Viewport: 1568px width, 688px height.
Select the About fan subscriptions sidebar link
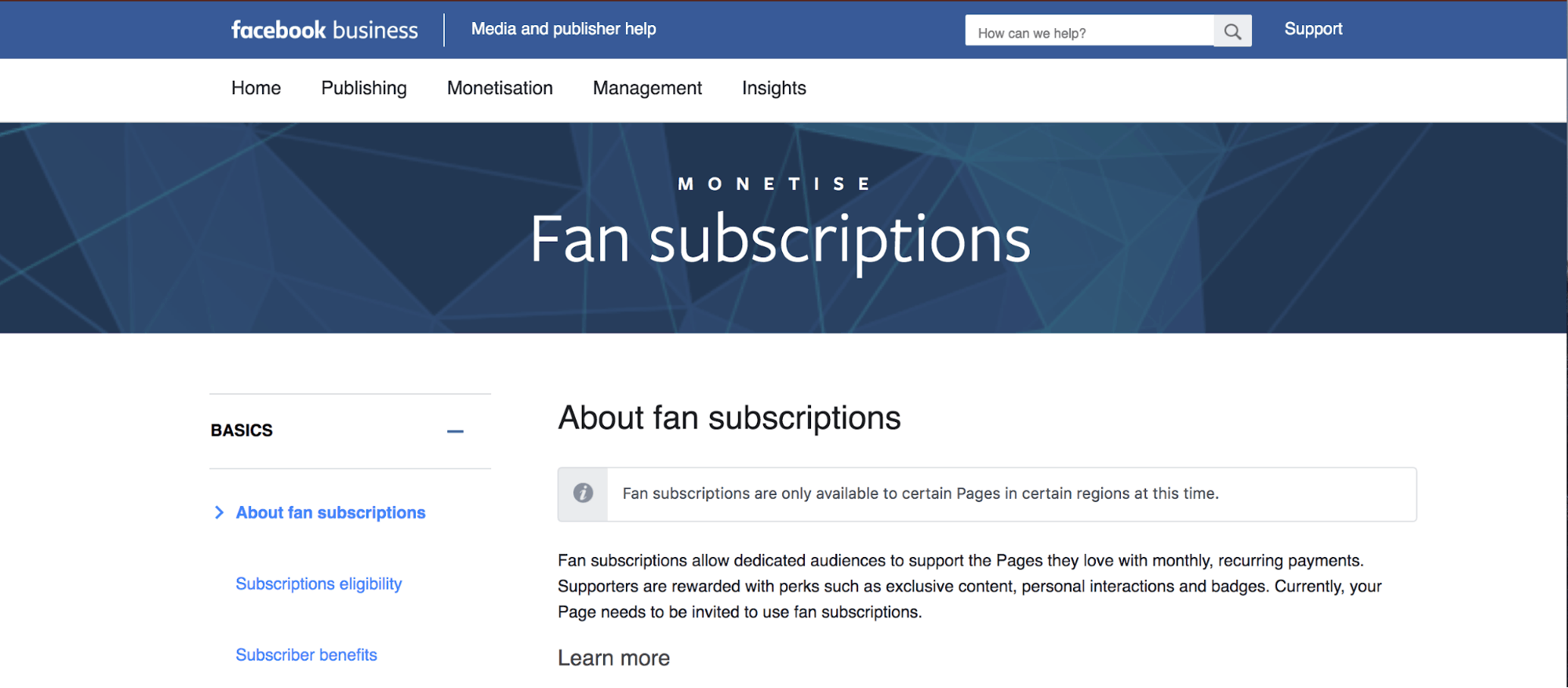(x=330, y=512)
